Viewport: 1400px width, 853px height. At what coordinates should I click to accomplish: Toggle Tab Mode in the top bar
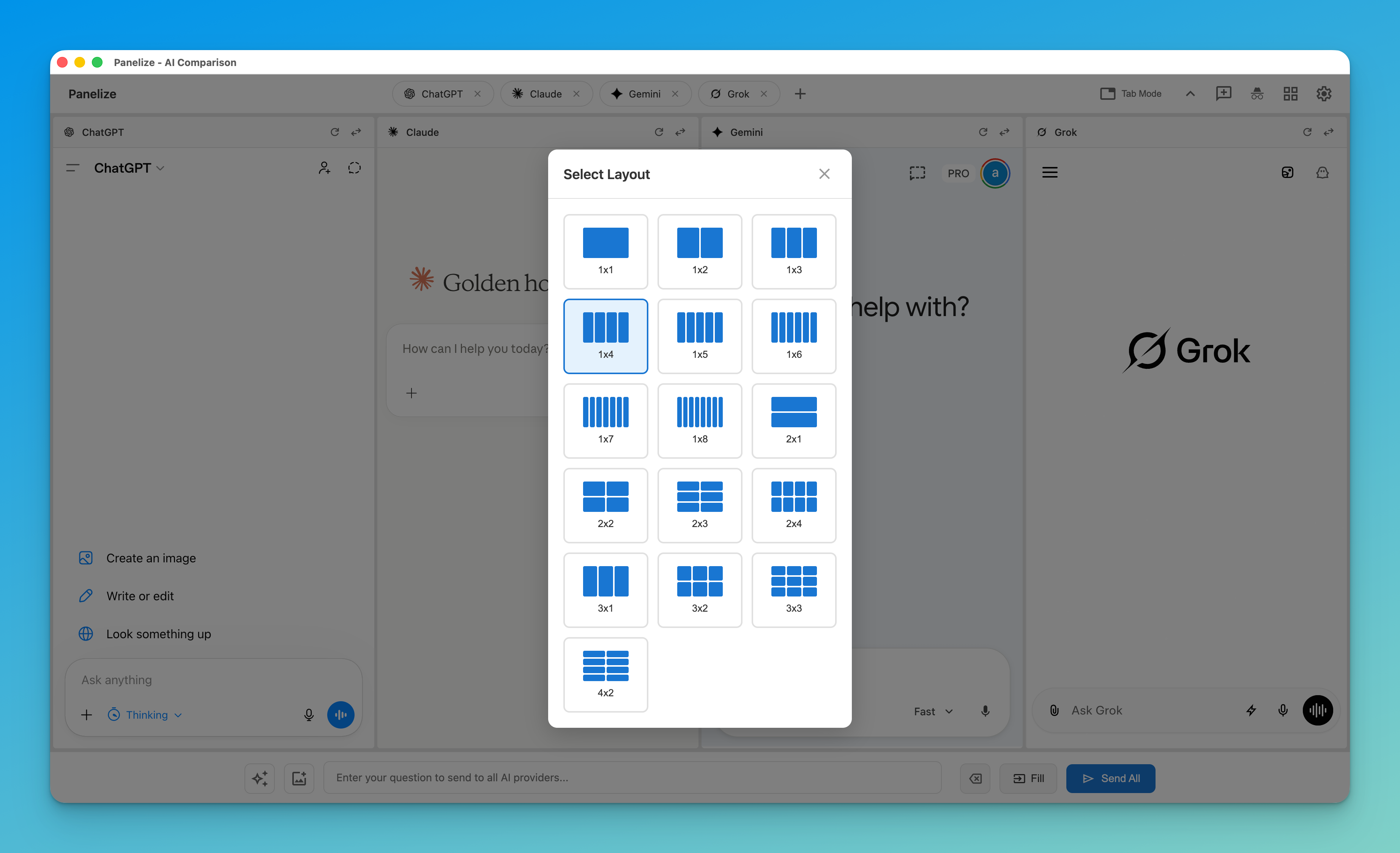1131,94
